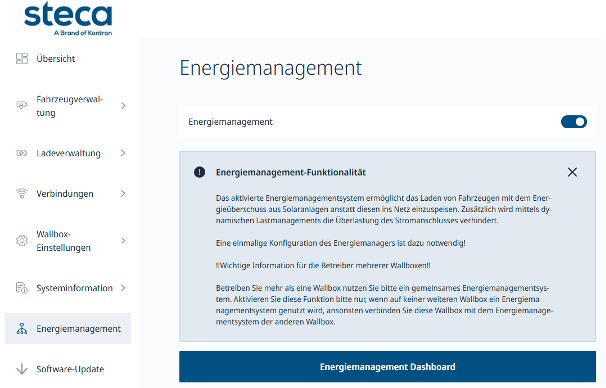This screenshot has height=388, width=606.
Task: Expand the Fahrzeugverwaltung chevron
Action: [123, 106]
